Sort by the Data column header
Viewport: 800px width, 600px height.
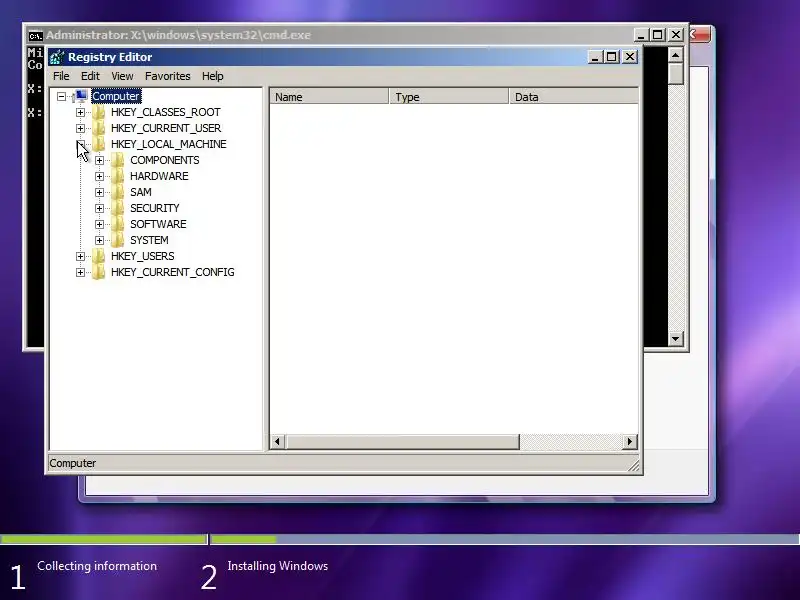tap(574, 97)
